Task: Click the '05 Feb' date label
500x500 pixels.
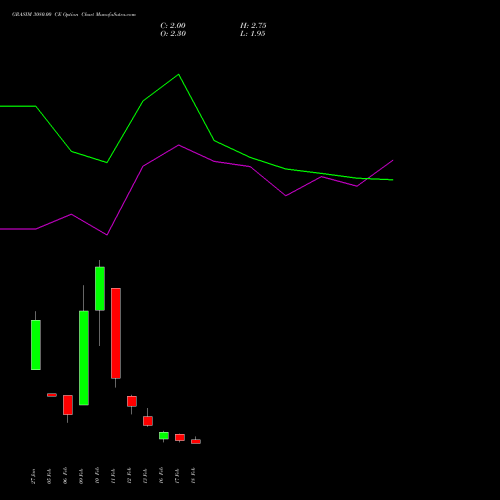Action: tap(49, 476)
